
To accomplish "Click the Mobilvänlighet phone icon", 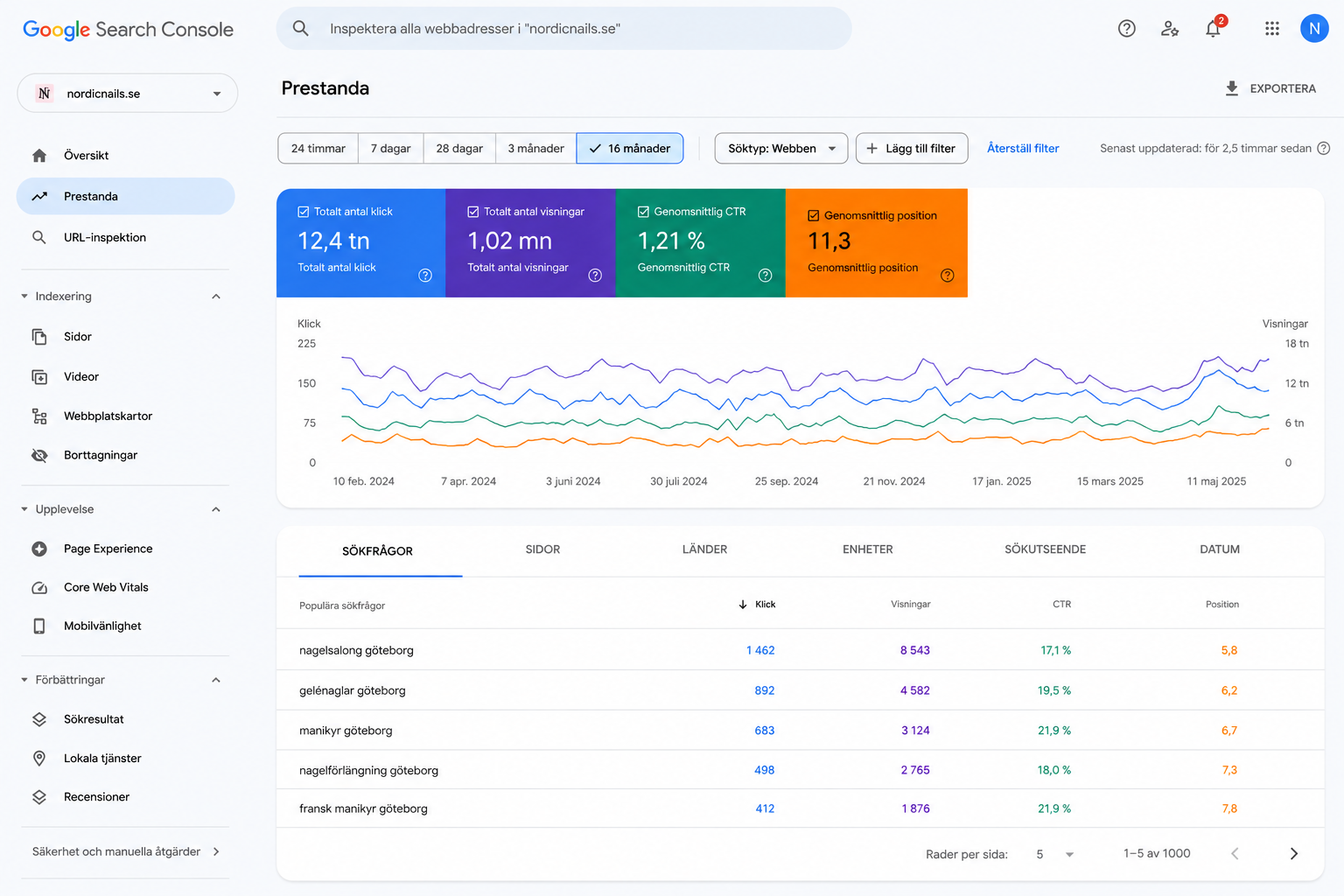I will pos(39,626).
